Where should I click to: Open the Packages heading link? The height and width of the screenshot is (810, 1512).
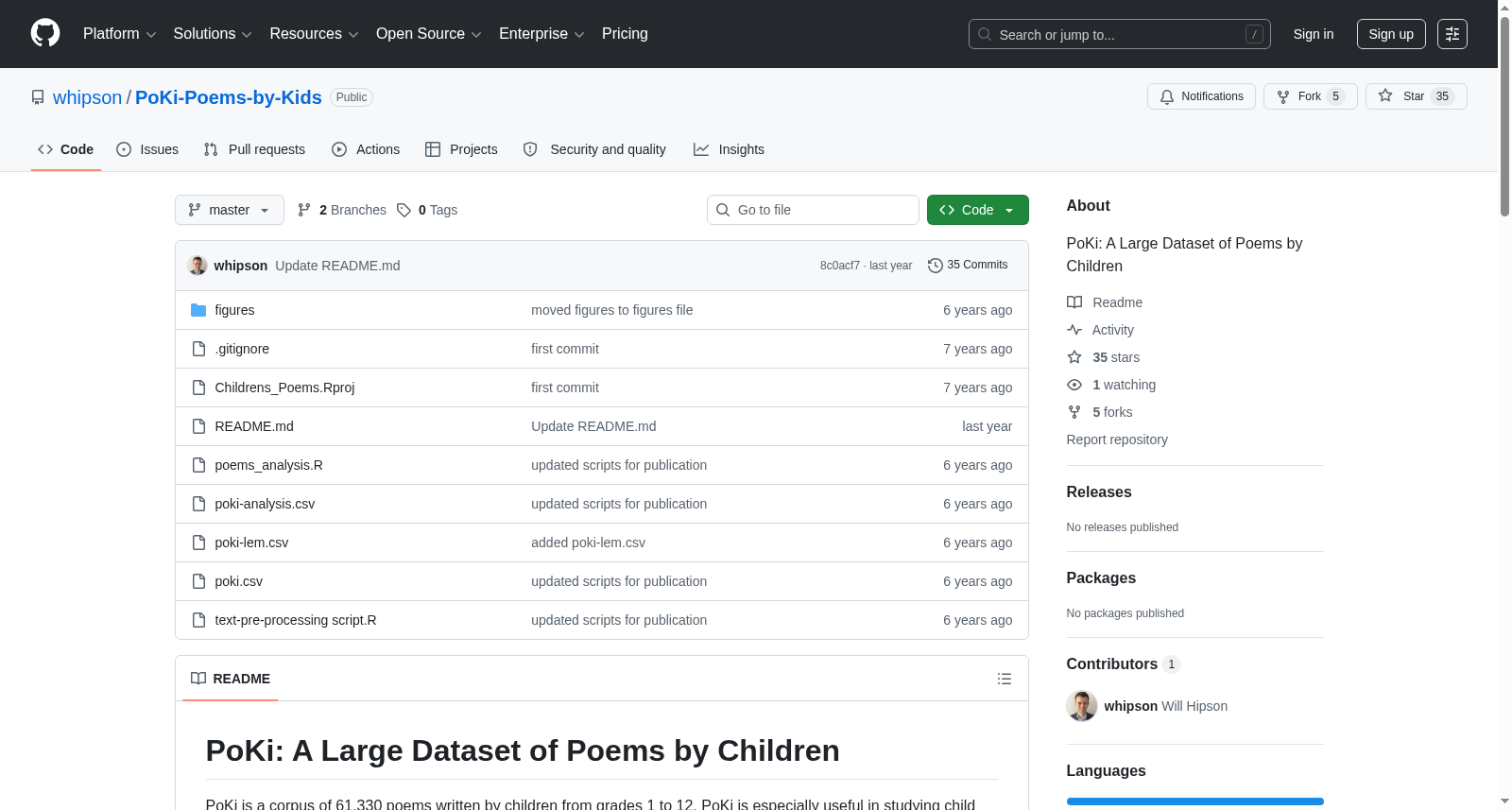pos(1101,577)
